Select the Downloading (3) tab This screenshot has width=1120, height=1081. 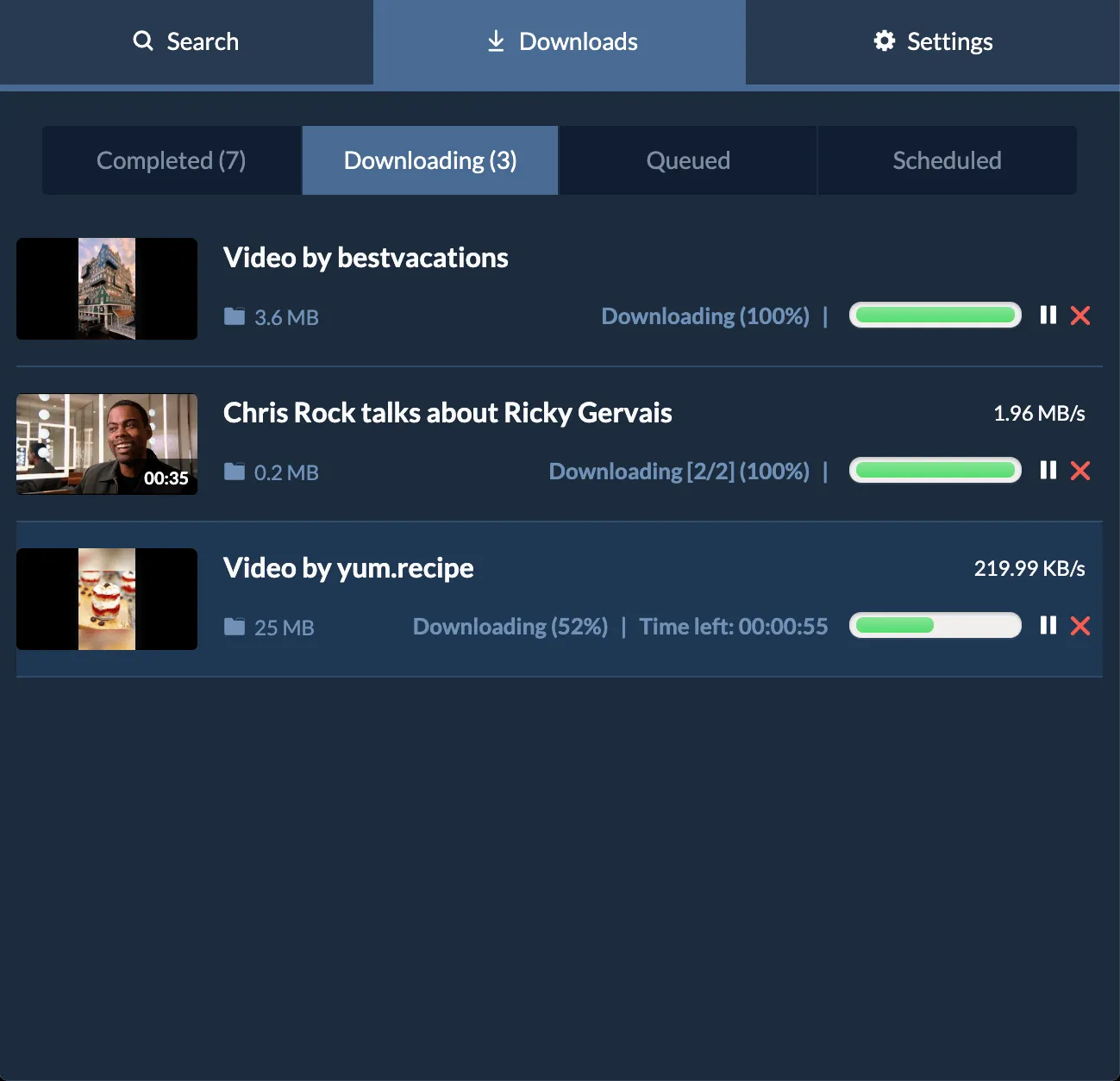coord(429,160)
